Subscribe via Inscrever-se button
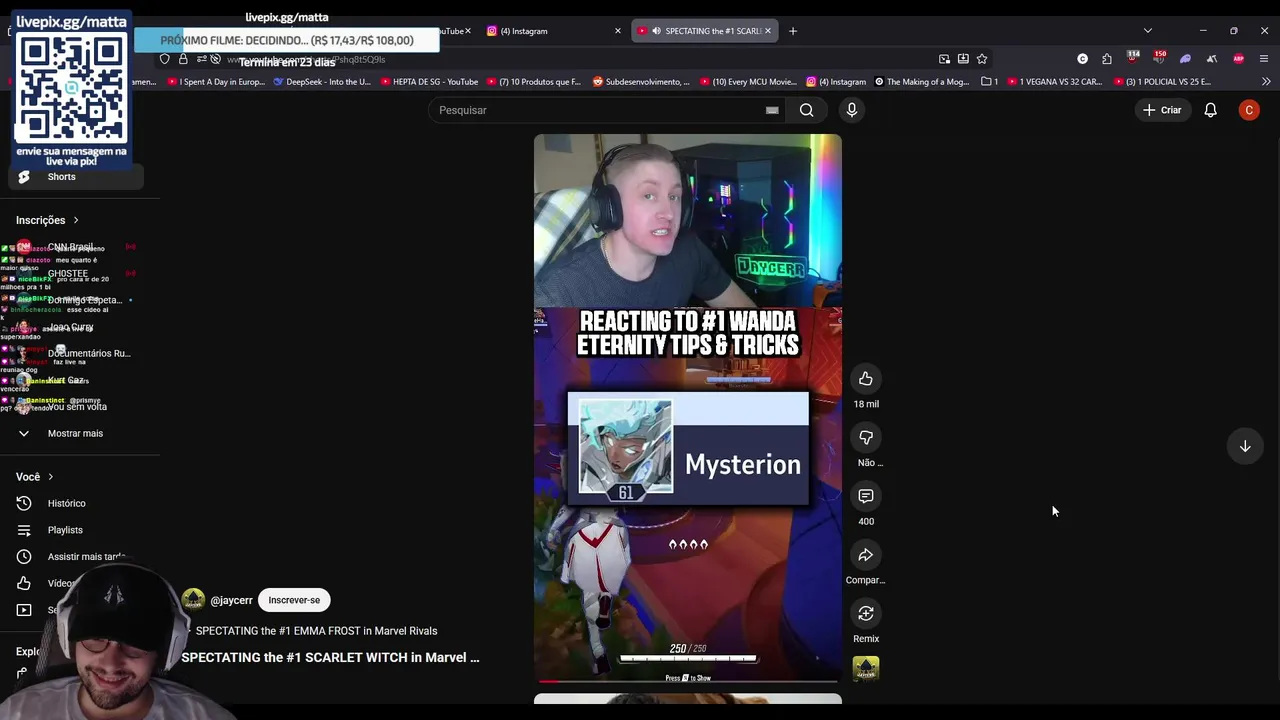The width and height of the screenshot is (1280, 720). 294,600
